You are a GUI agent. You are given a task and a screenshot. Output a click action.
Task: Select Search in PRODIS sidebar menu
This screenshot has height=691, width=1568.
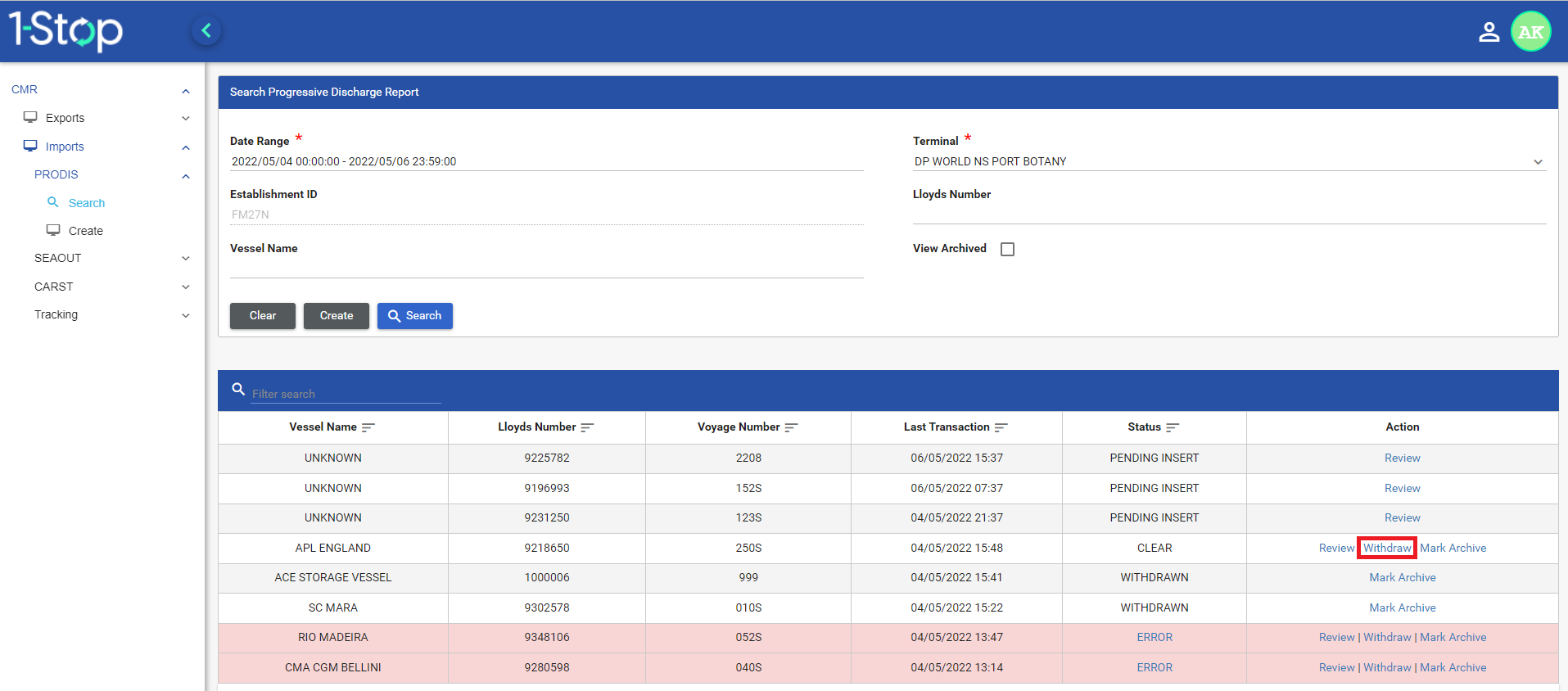point(86,203)
